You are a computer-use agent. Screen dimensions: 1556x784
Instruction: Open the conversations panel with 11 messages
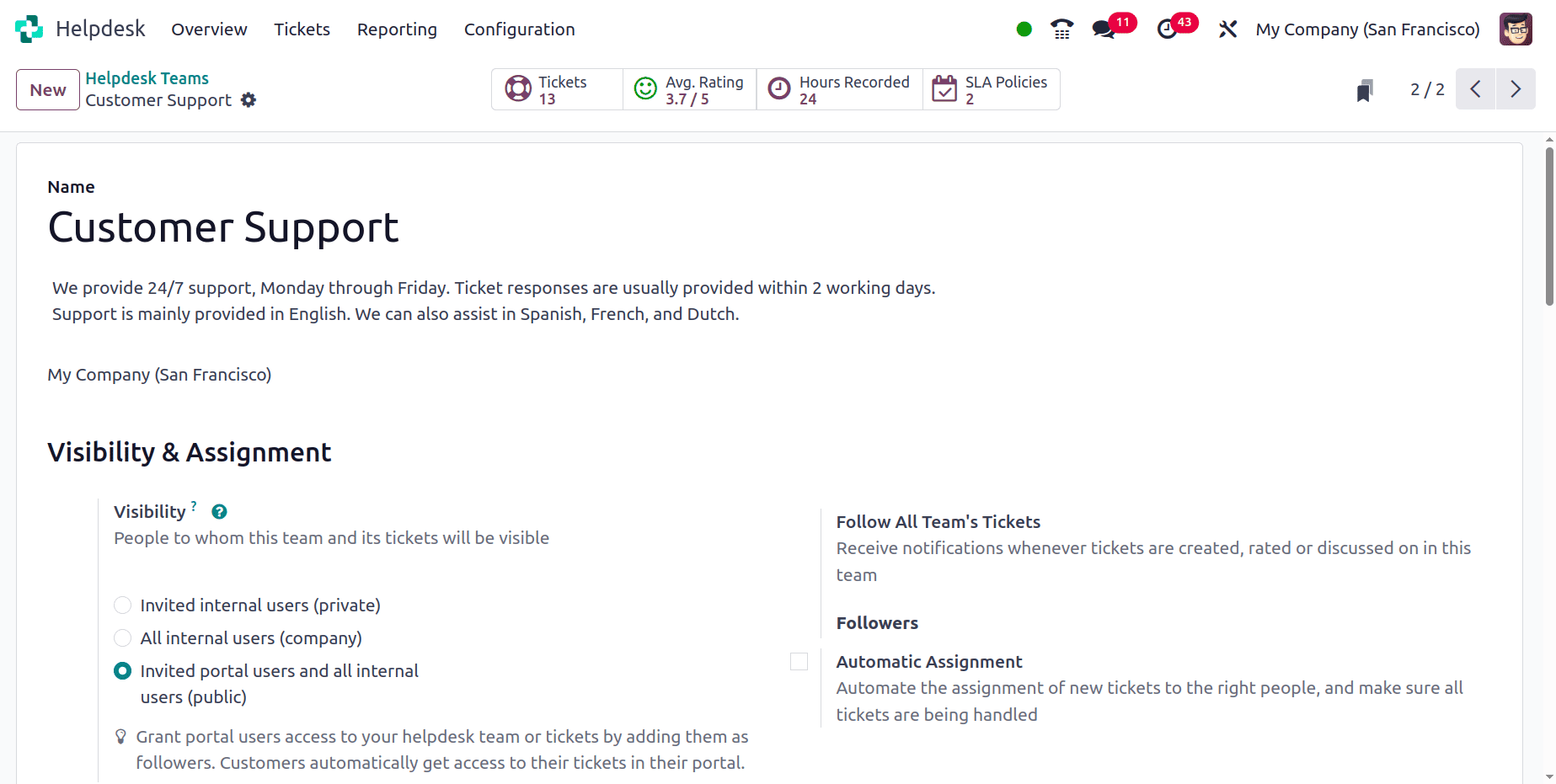(x=1104, y=29)
